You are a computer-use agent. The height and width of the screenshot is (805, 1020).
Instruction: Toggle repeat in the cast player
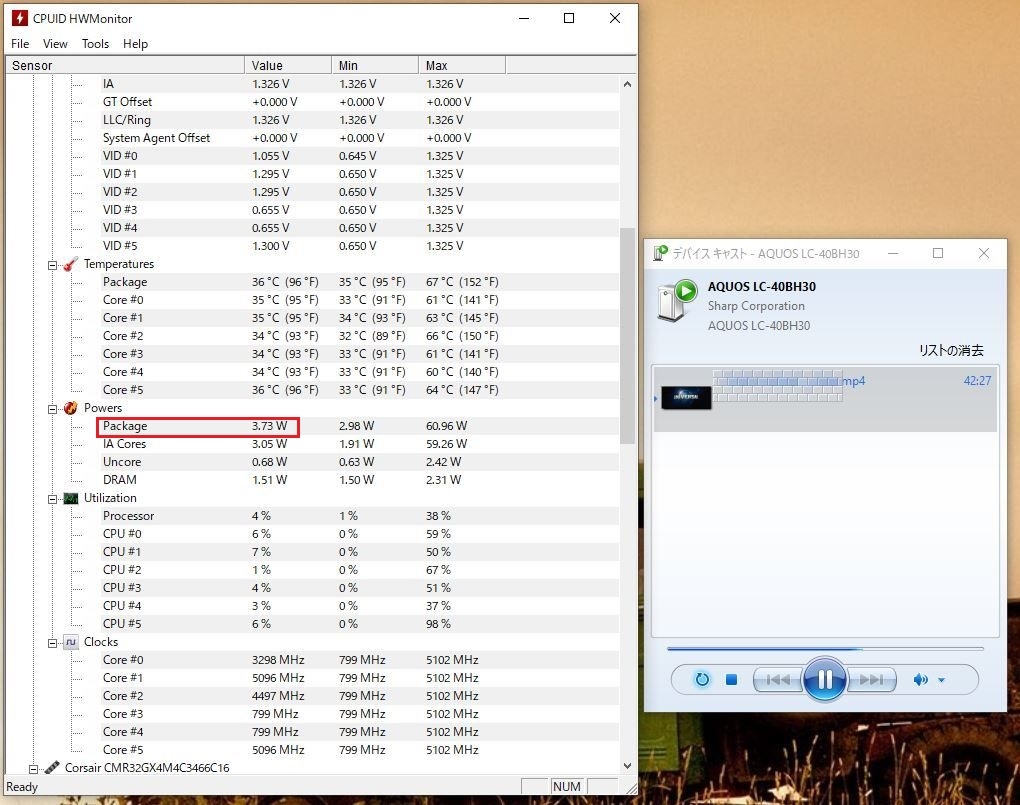[702, 679]
